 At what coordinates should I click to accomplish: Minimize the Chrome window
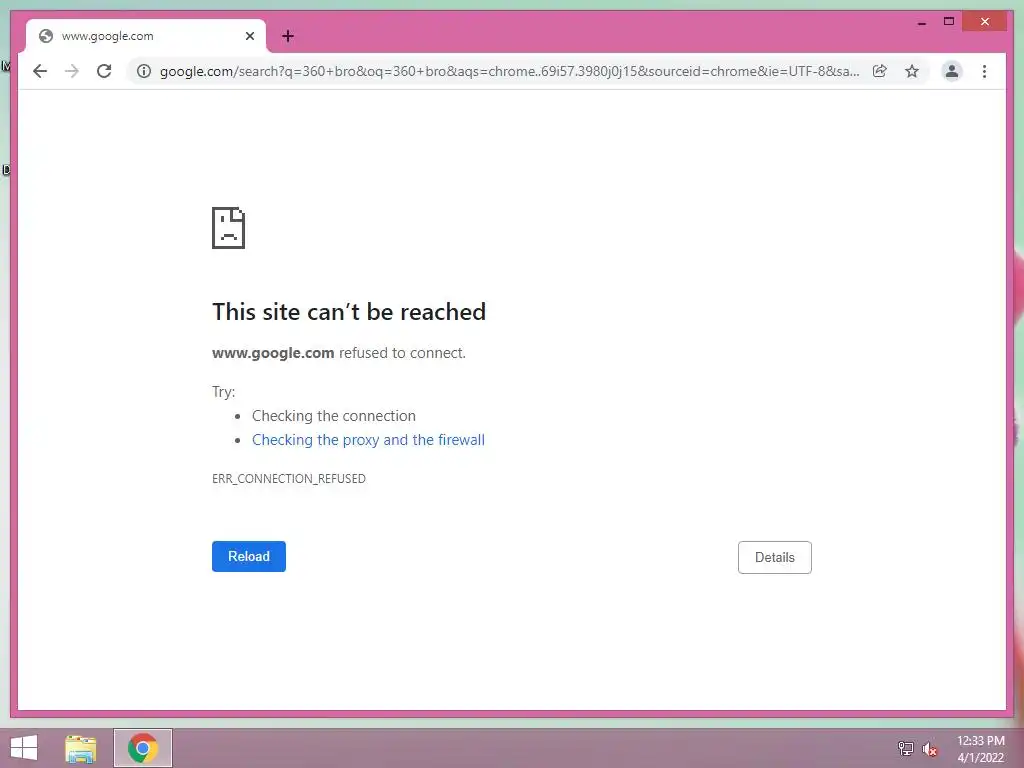pos(921,23)
